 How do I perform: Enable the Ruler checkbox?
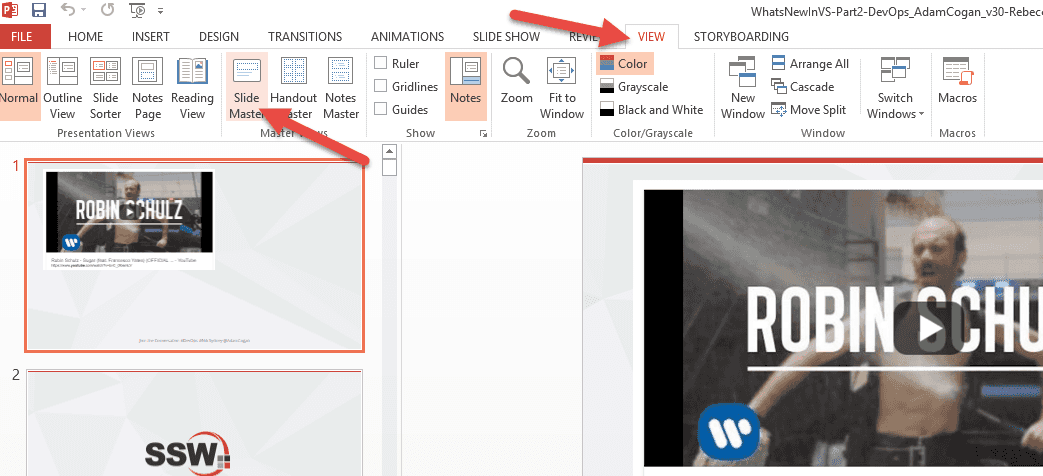(x=381, y=64)
